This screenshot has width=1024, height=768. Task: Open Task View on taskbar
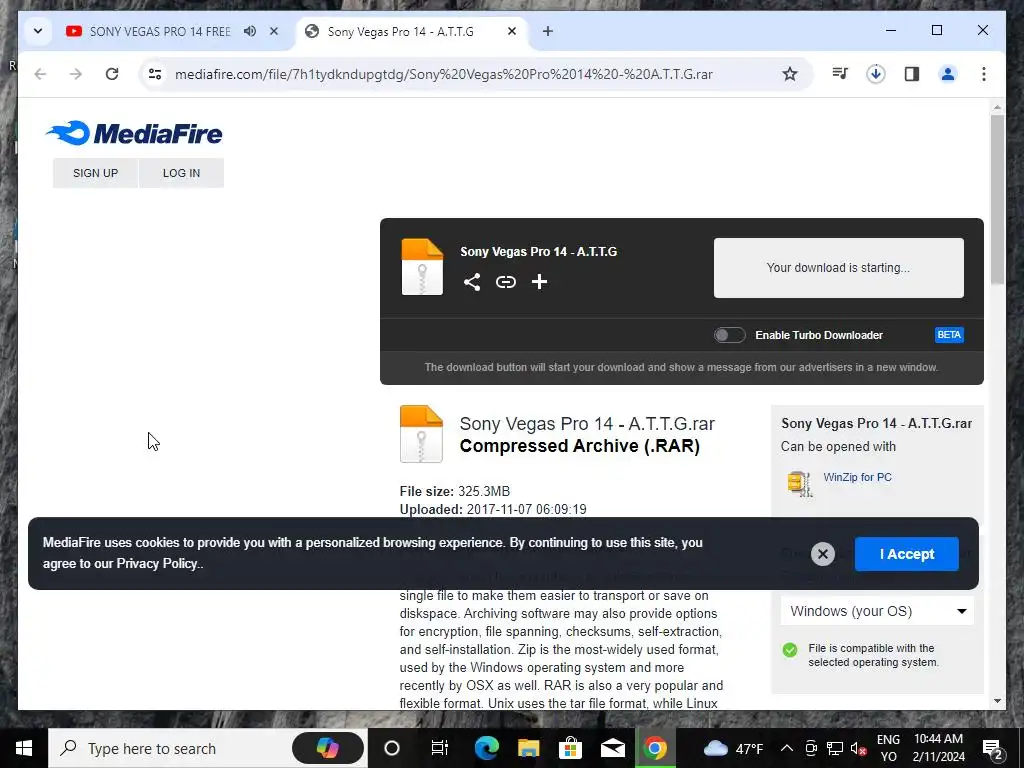(x=440, y=748)
